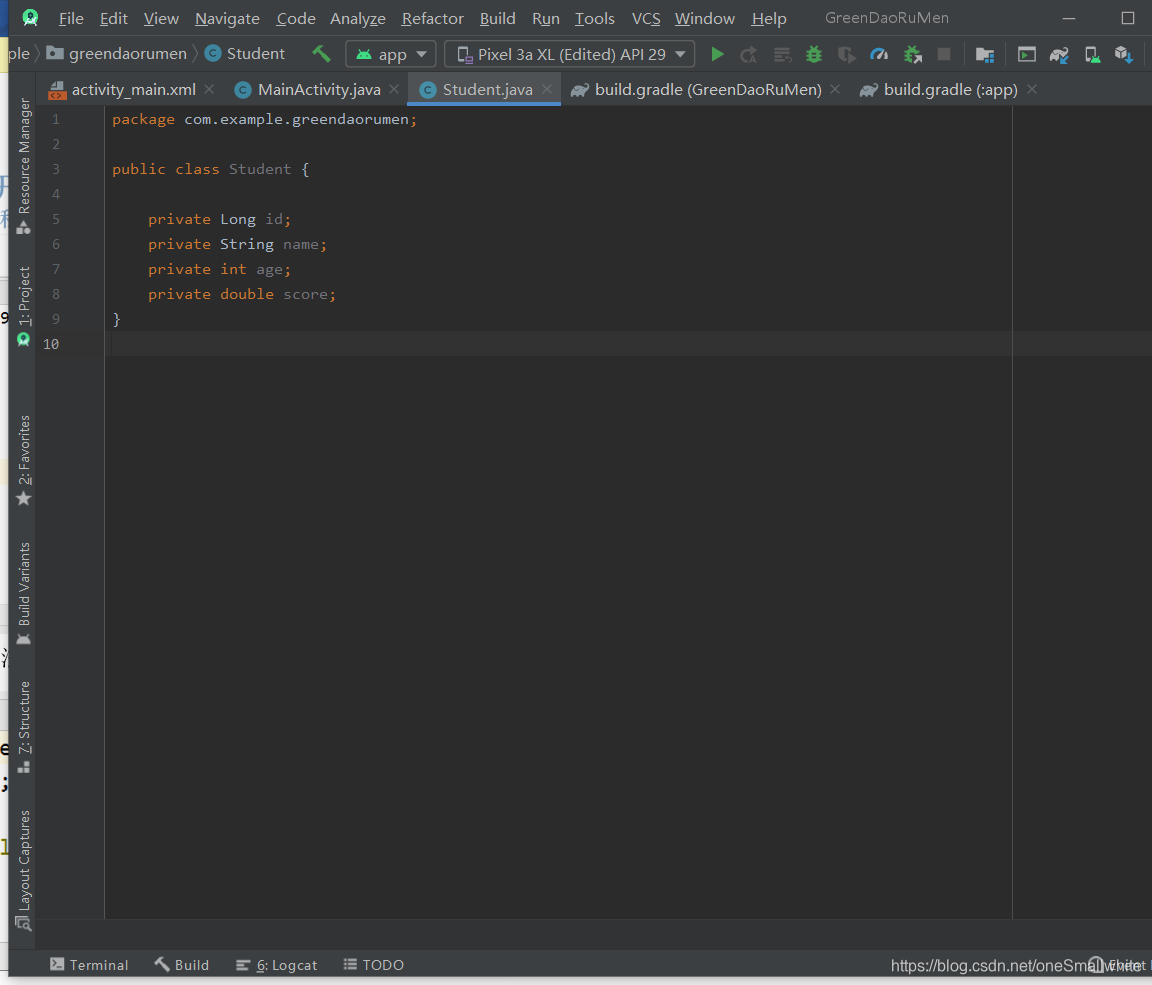Close build.gradle (:app) tab

[1032, 89]
